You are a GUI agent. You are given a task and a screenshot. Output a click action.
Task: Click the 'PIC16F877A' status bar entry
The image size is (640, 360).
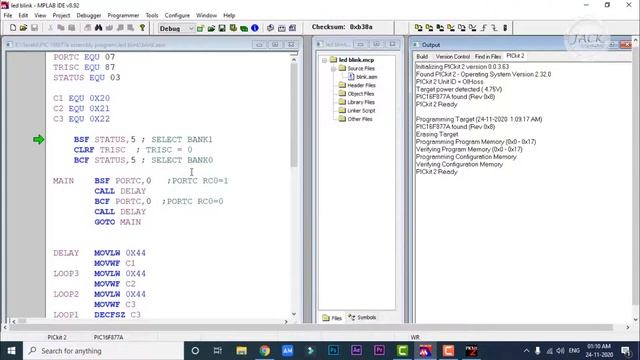(x=108, y=337)
